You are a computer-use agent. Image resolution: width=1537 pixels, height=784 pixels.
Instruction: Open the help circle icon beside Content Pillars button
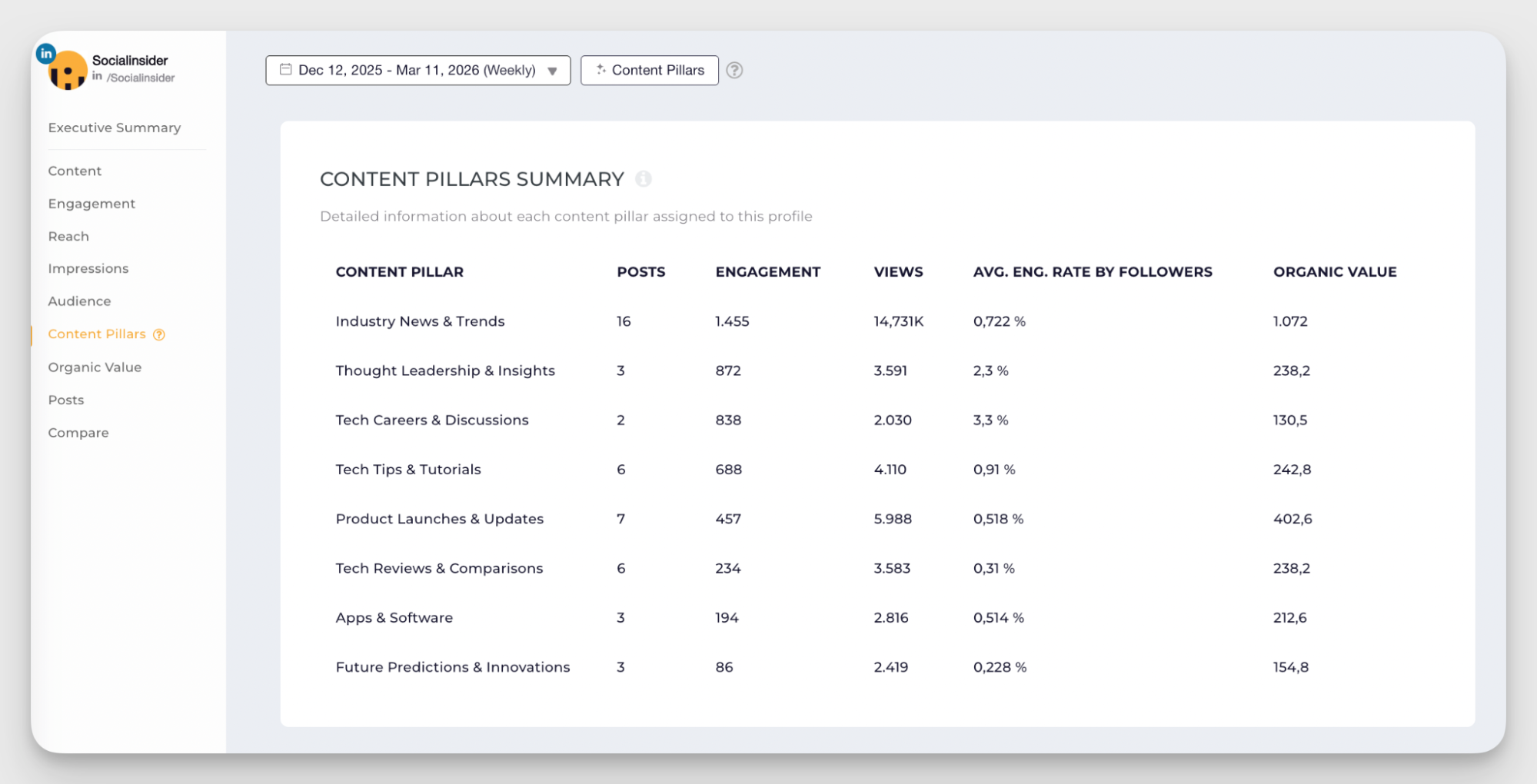[734, 70]
